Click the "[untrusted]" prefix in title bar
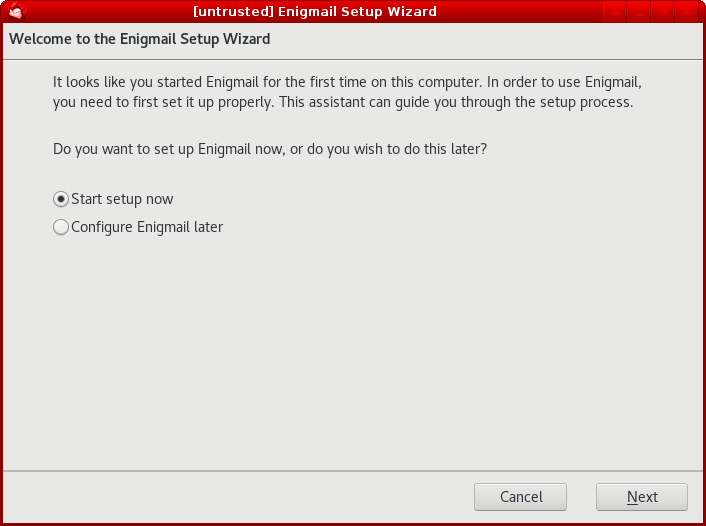This screenshot has width=706, height=526. (233, 11)
